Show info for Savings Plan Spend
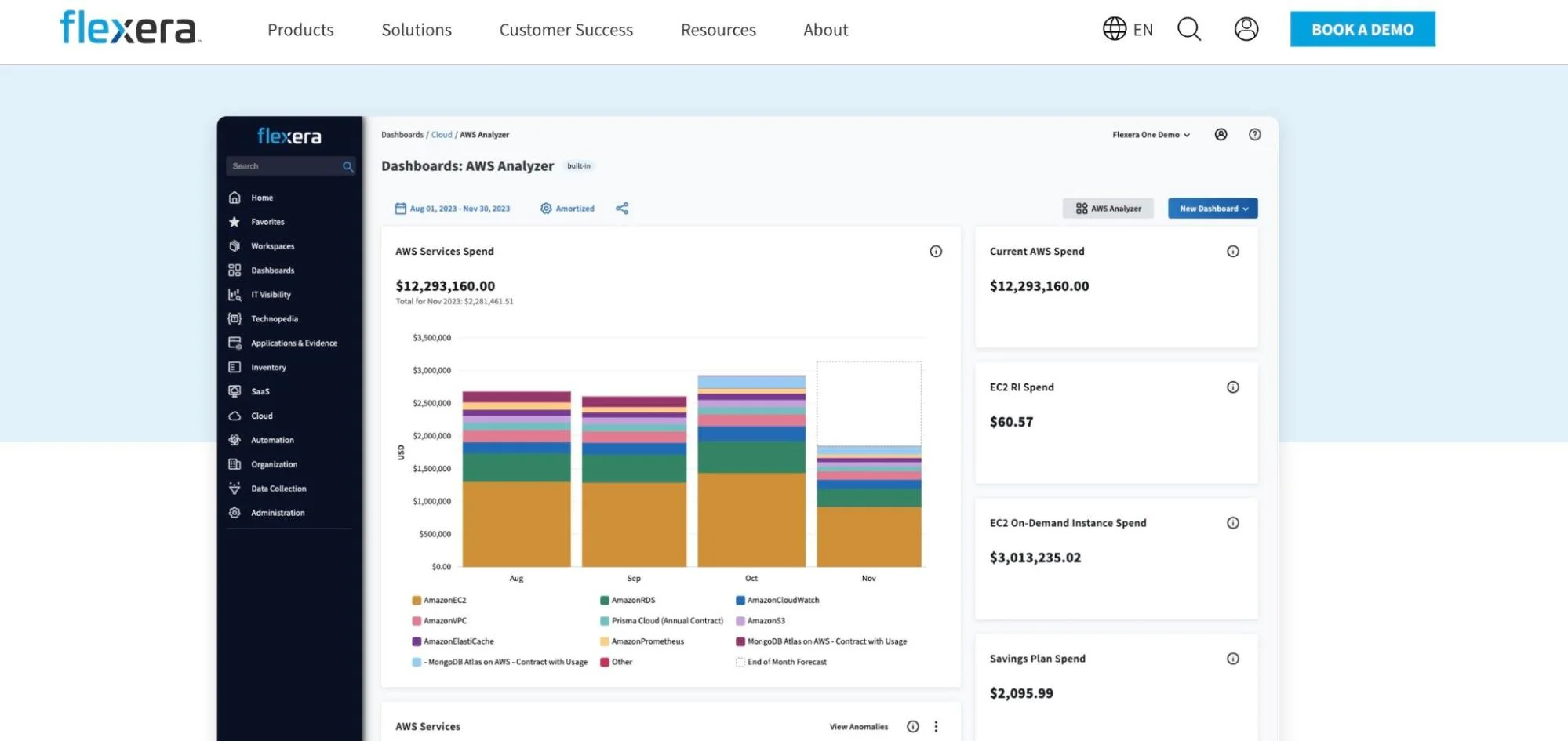The image size is (1568, 741). pyautogui.click(x=1233, y=659)
